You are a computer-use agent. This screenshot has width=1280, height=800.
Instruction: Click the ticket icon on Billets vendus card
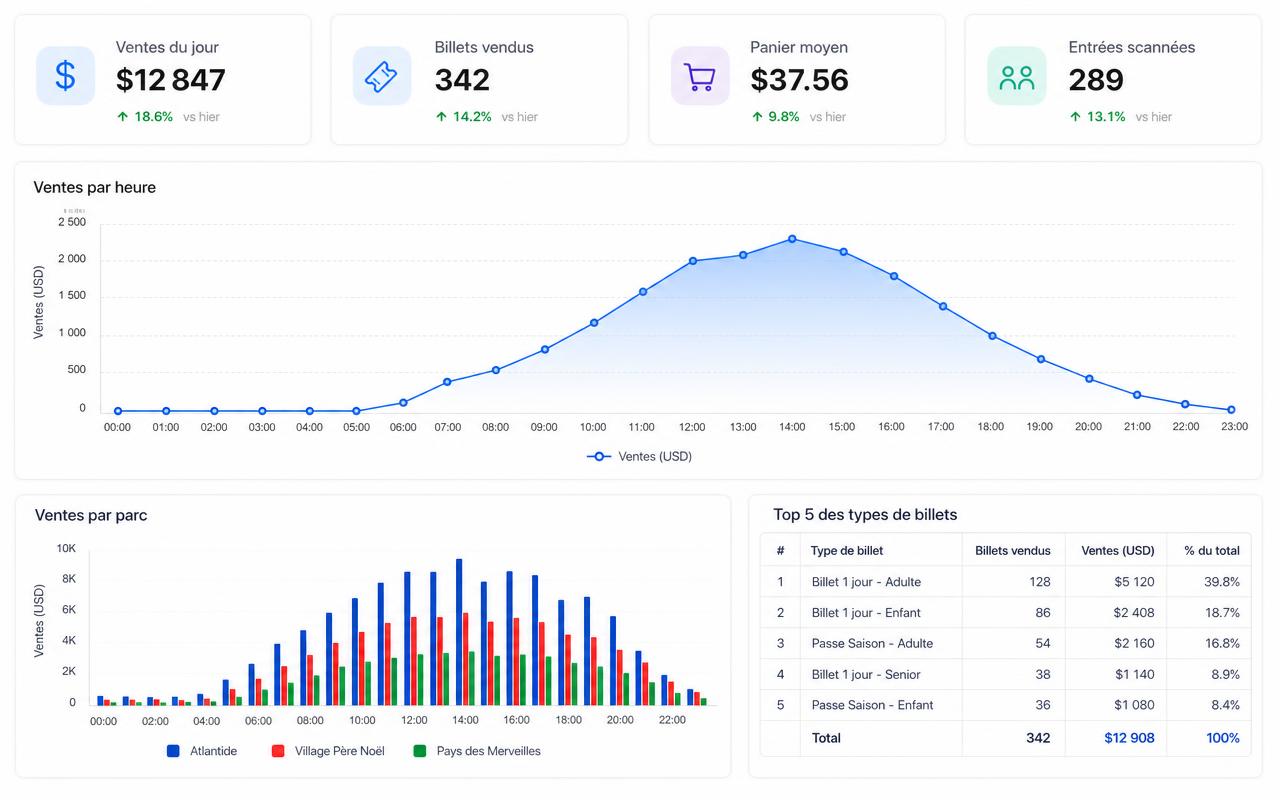pyautogui.click(x=381, y=76)
